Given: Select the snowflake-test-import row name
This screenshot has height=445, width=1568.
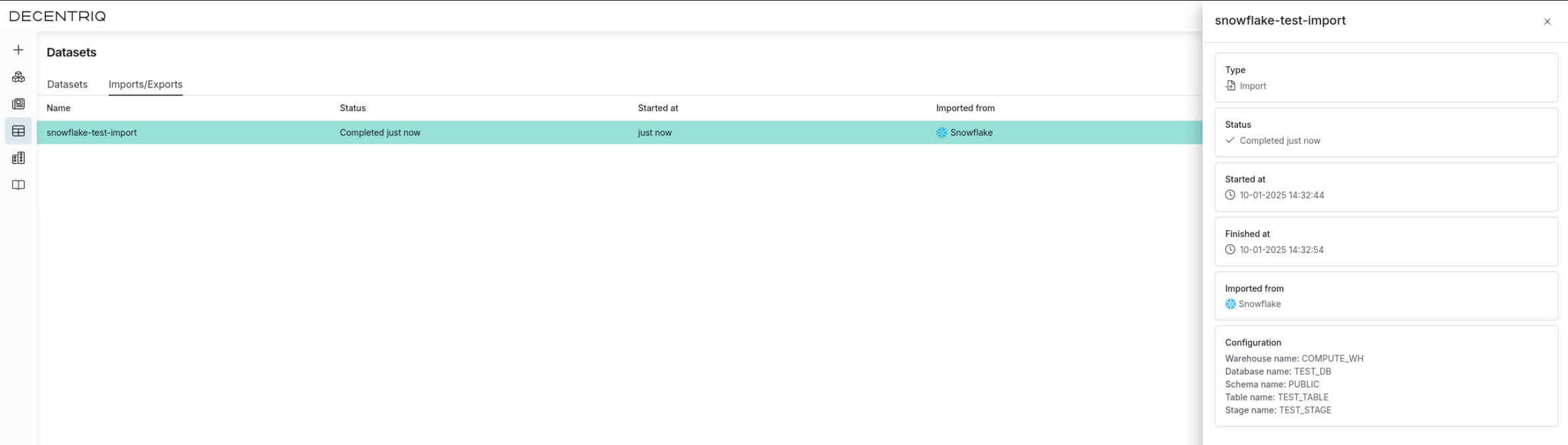Looking at the screenshot, I should tap(92, 132).
